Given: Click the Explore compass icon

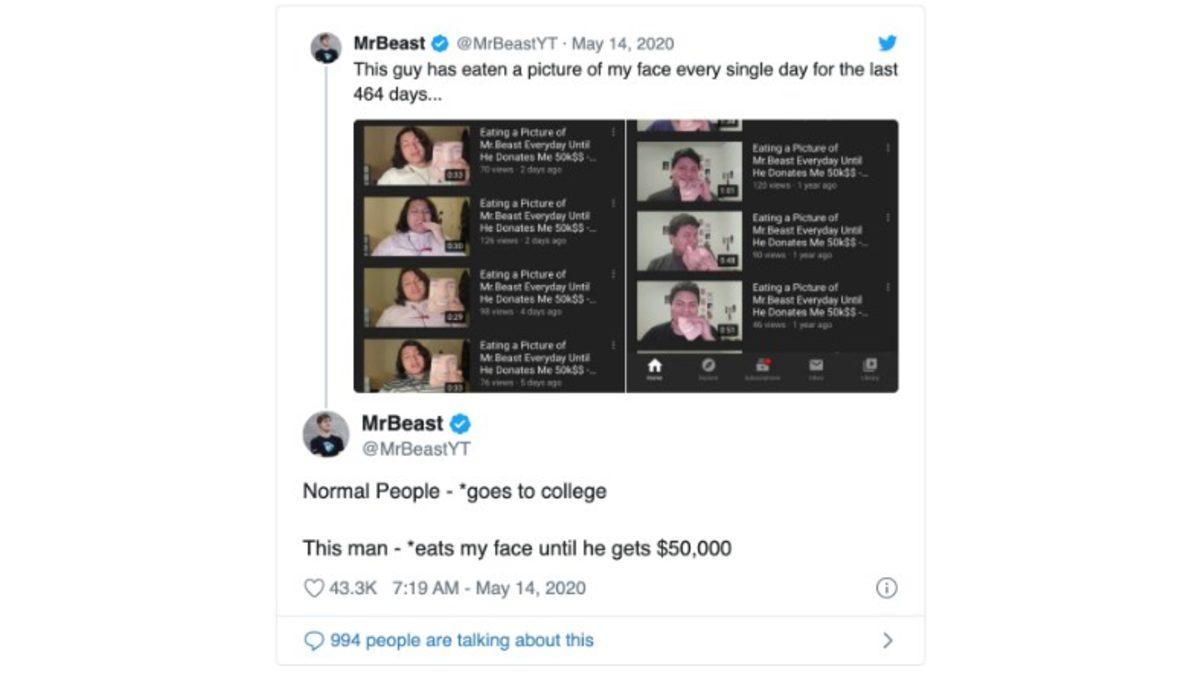Looking at the screenshot, I should point(710,365).
